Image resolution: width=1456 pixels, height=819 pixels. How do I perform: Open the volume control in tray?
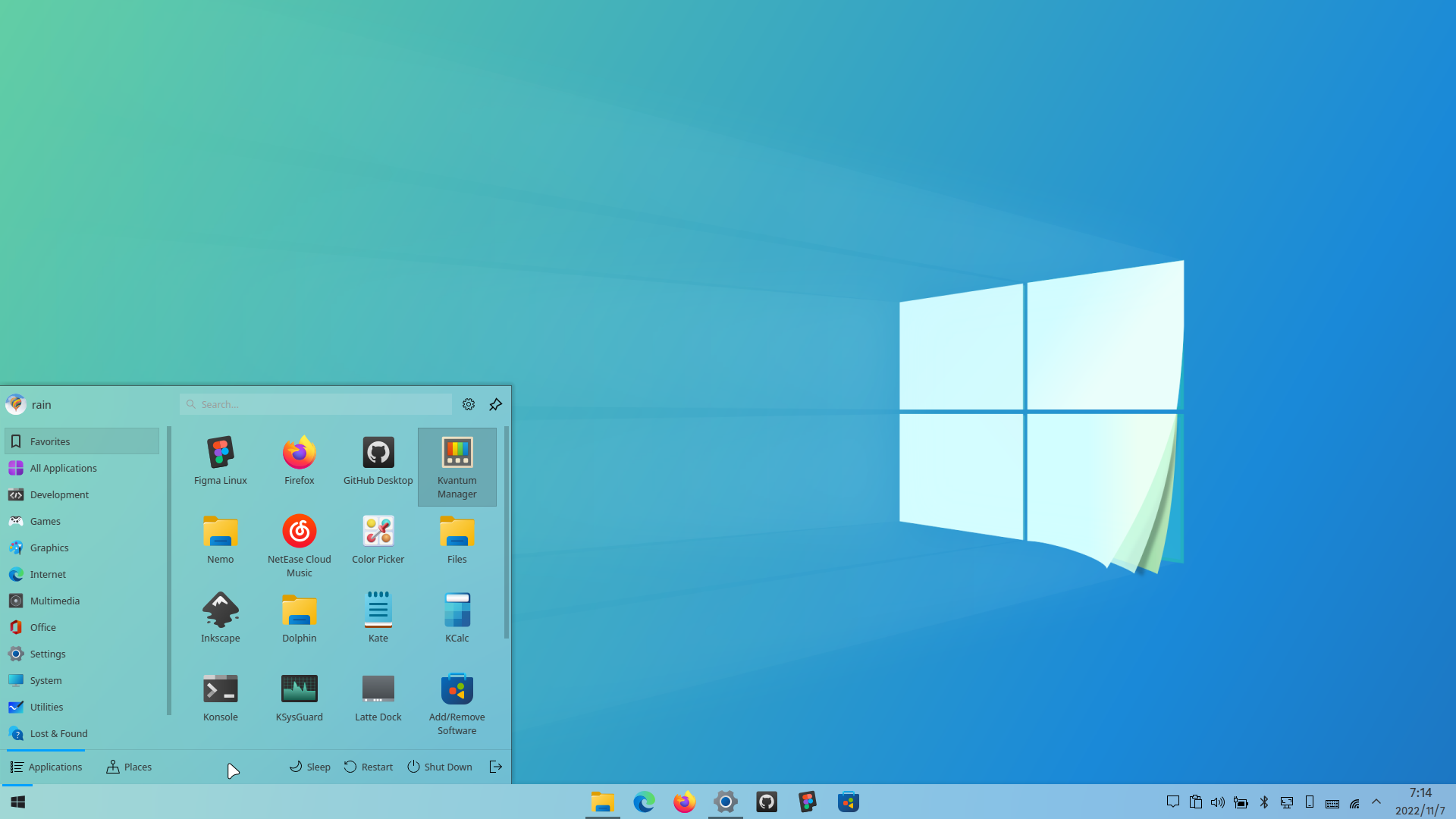1218,802
